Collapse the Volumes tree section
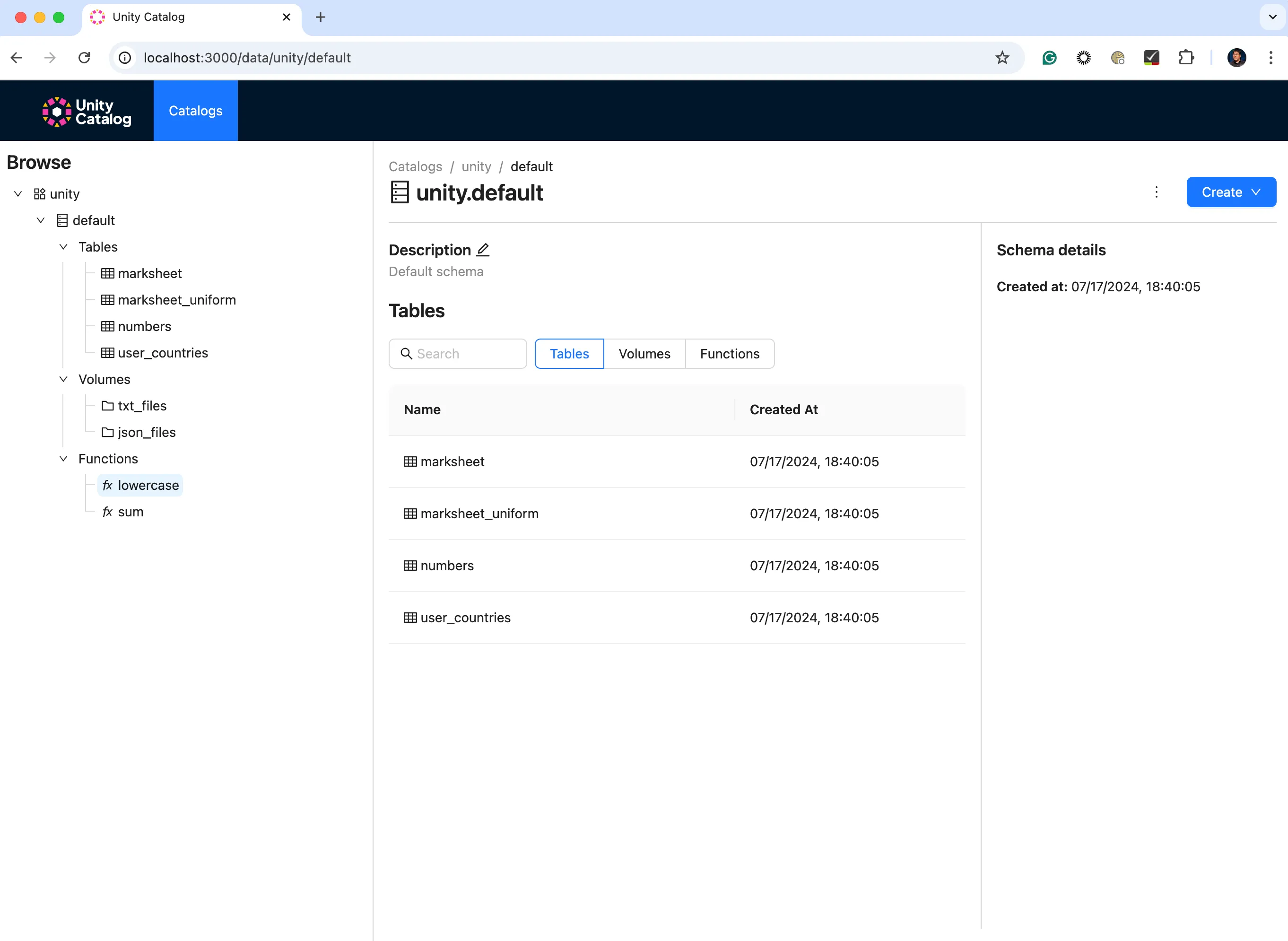 (64, 379)
